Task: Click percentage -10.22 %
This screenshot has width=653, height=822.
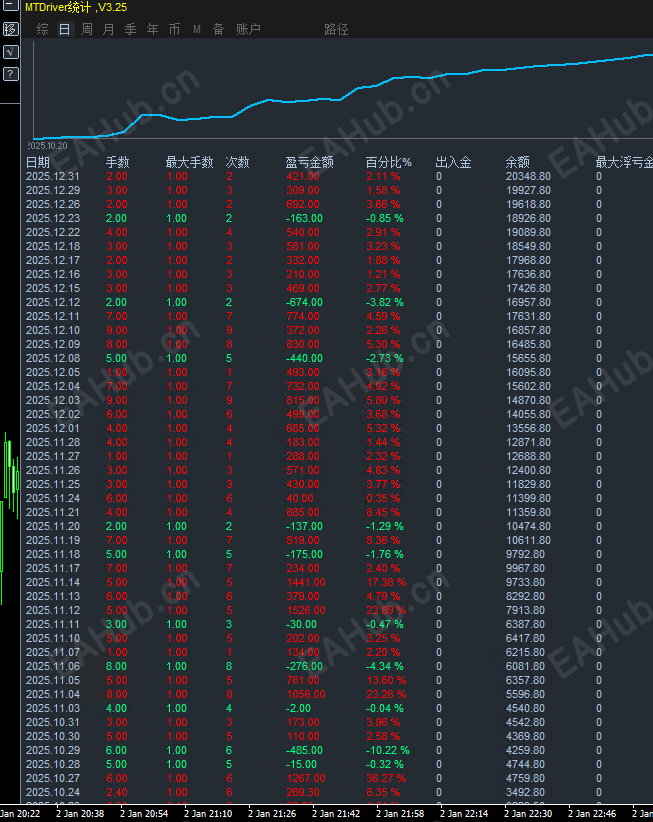Action: 387,750
